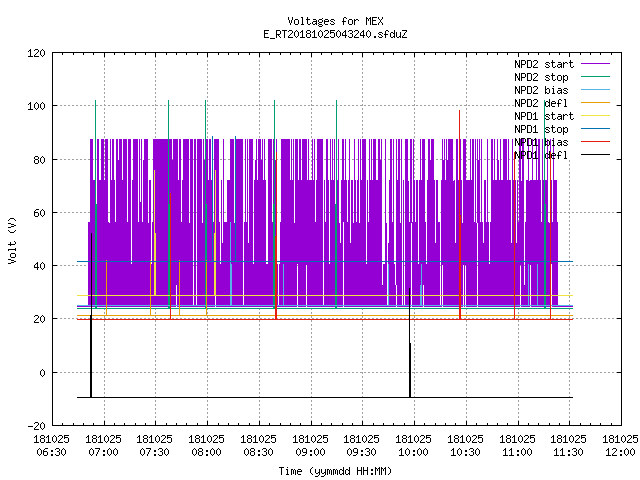Click the y-axis tick label 20
The width and height of the screenshot is (640, 480).
40,319
